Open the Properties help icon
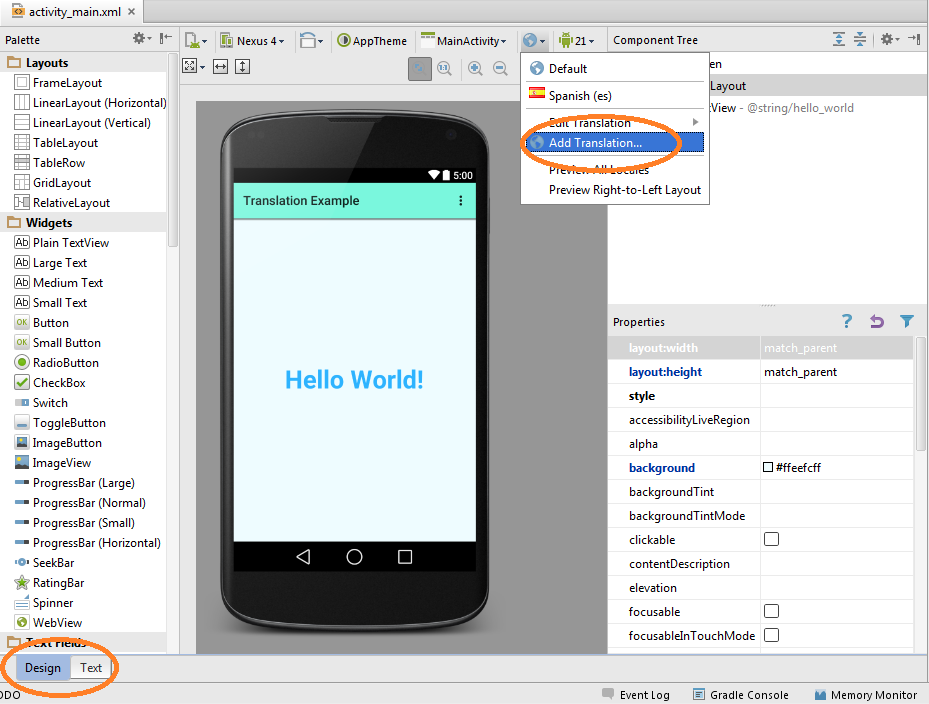929x704 pixels. [846, 321]
